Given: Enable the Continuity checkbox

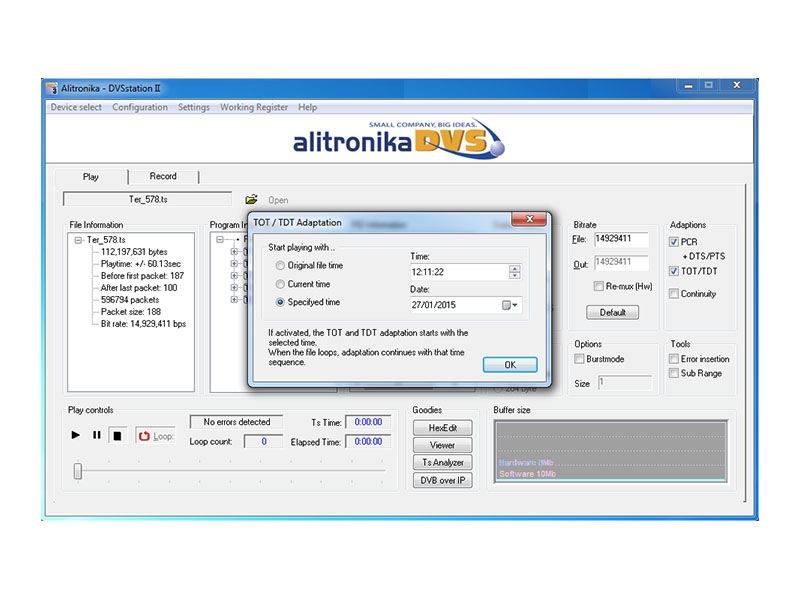Looking at the screenshot, I should (674, 293).
